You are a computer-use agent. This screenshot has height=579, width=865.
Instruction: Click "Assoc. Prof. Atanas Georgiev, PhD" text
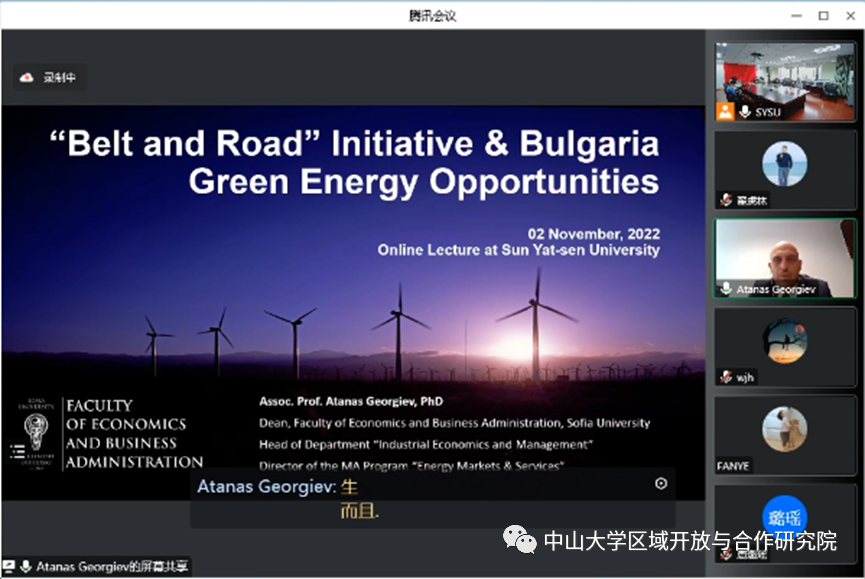tap(351, 401)
